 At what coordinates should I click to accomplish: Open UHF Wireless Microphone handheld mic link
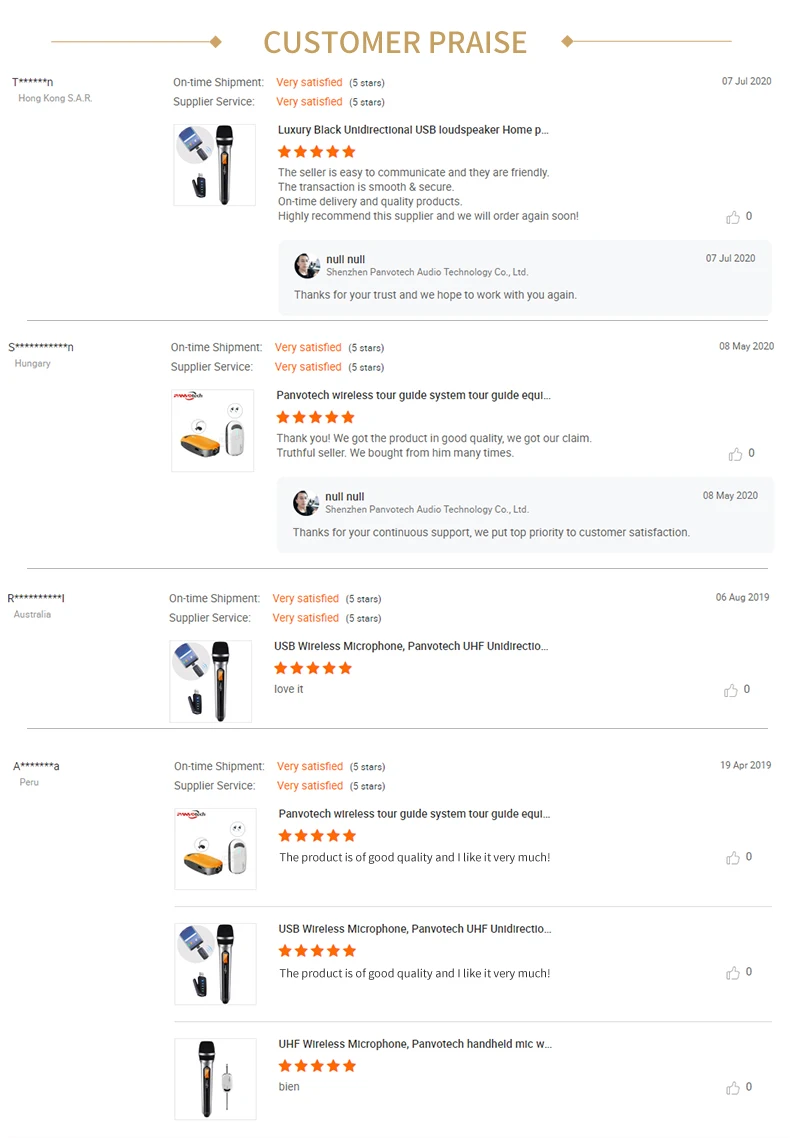click(415, 1044)
